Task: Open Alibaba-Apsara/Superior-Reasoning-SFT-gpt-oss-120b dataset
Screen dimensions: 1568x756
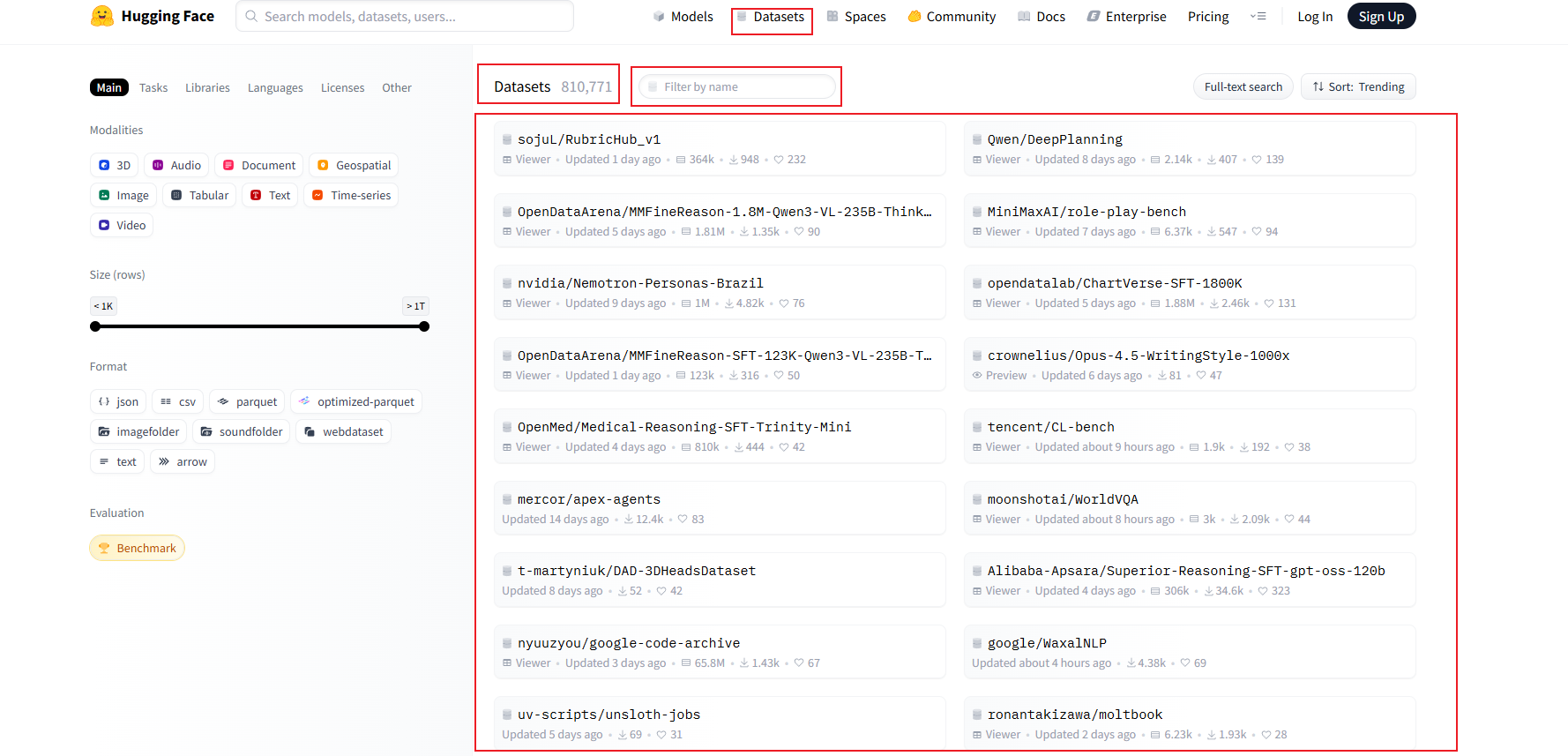Action: [1190, 580]
